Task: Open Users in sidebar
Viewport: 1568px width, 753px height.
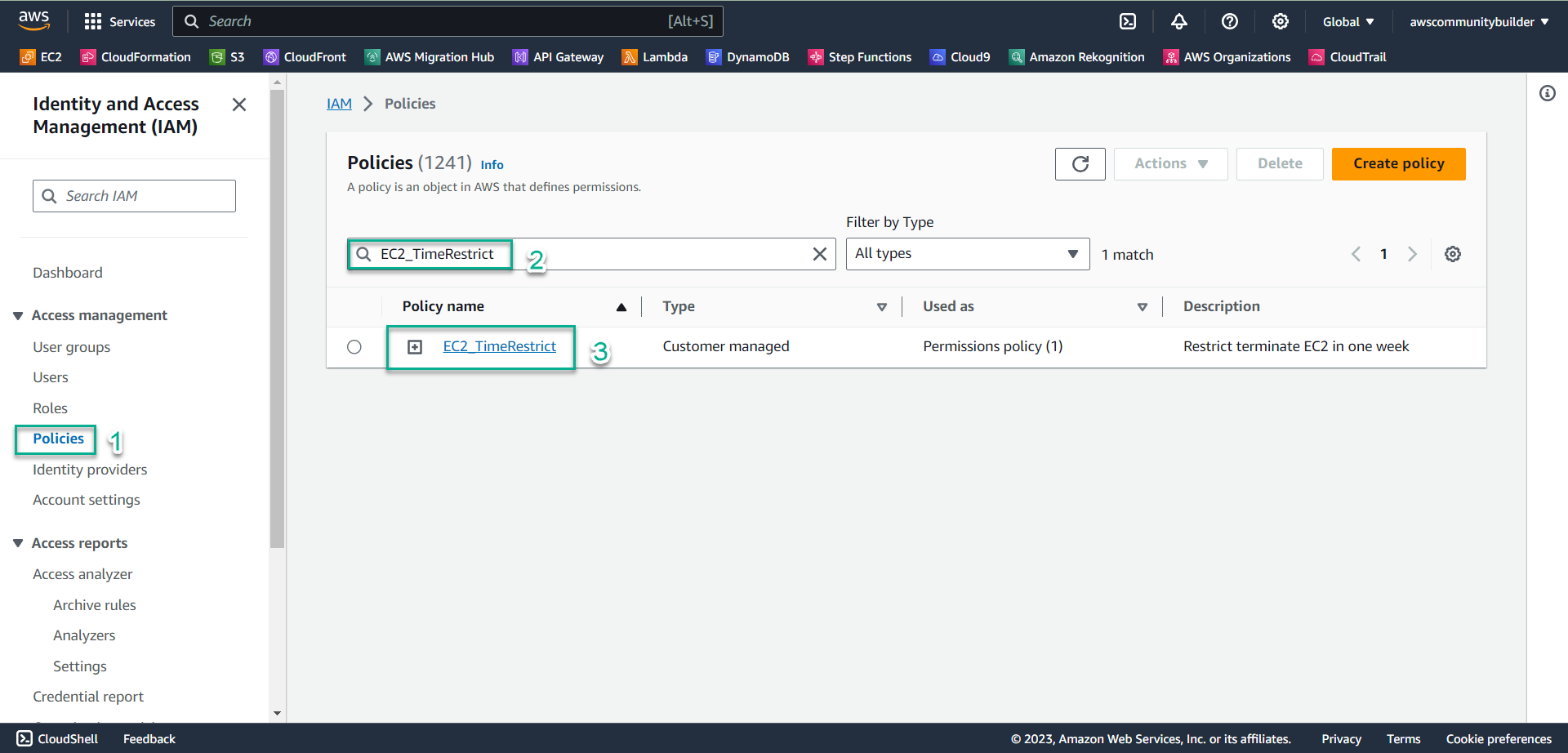Action: point(51,377)
